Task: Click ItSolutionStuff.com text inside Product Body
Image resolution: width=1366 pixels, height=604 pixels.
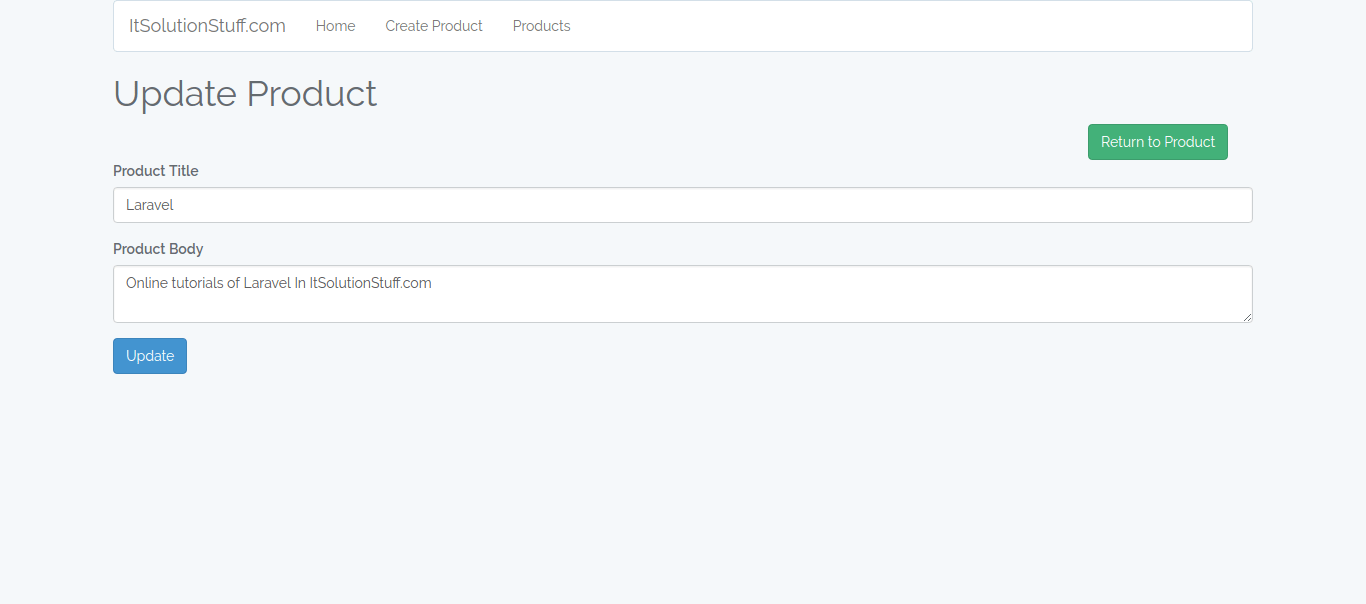Action: pyautogui.click(x=370, y=283)
